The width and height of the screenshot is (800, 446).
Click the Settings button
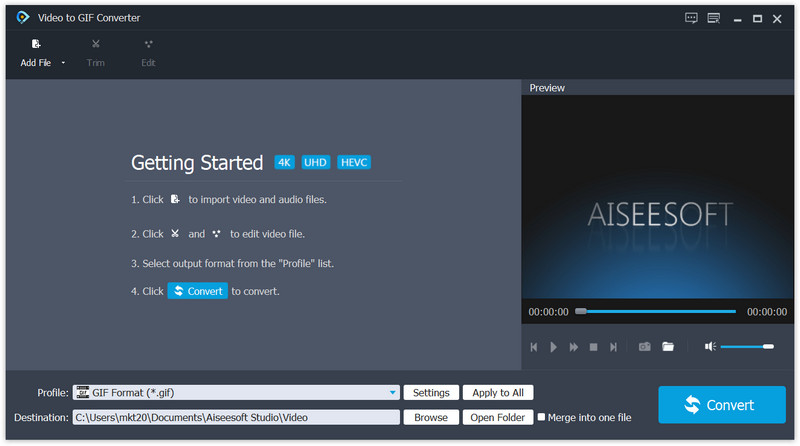point(431,393)
